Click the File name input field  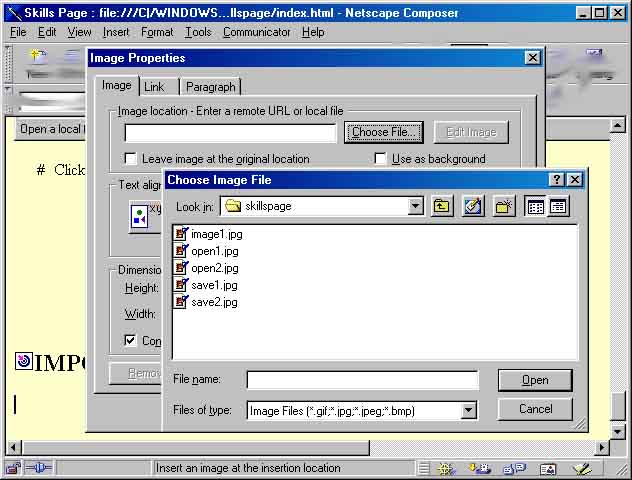[x=363, y=380]
